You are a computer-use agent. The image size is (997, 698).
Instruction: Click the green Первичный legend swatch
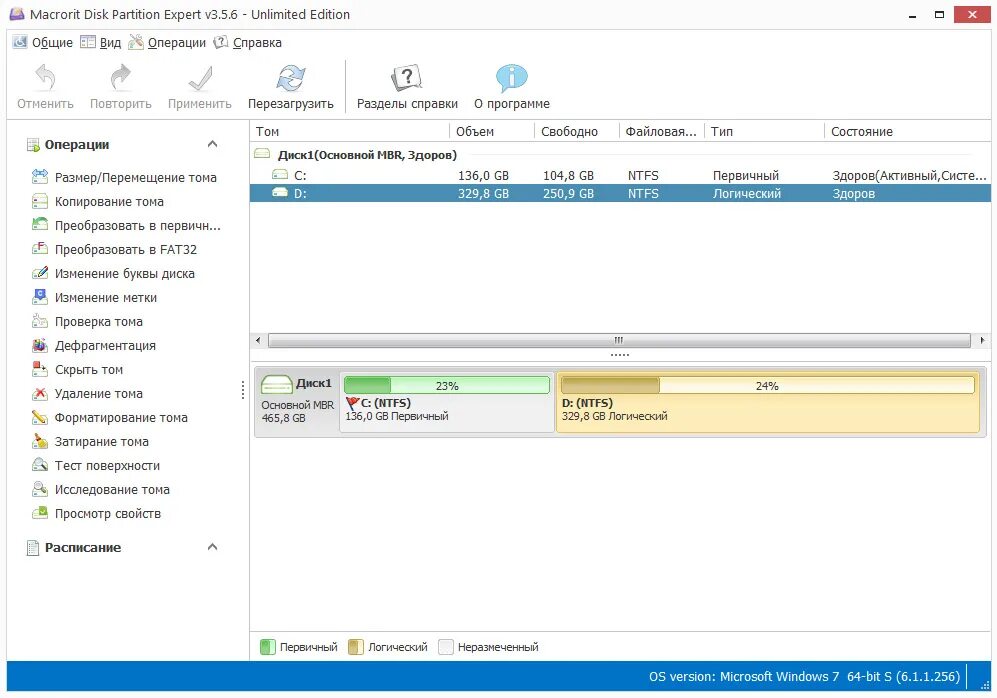point(268,647)
